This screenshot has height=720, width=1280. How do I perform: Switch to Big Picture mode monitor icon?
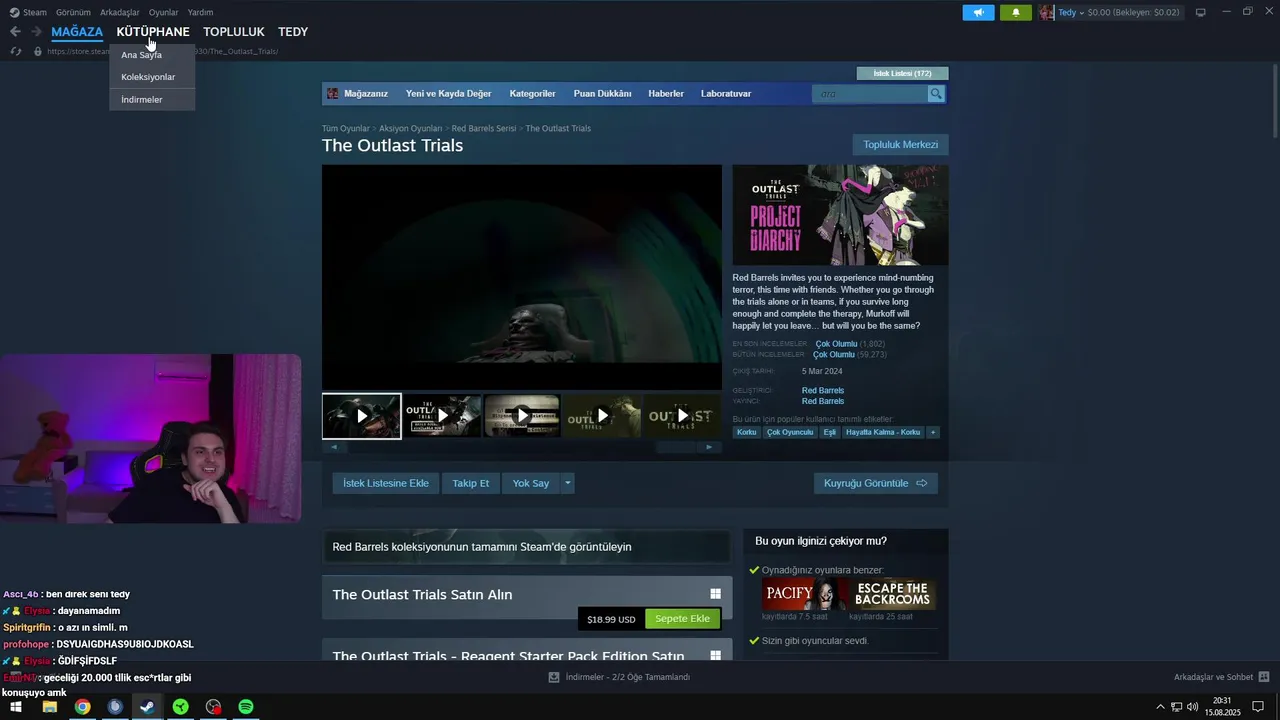[1201, 12]
